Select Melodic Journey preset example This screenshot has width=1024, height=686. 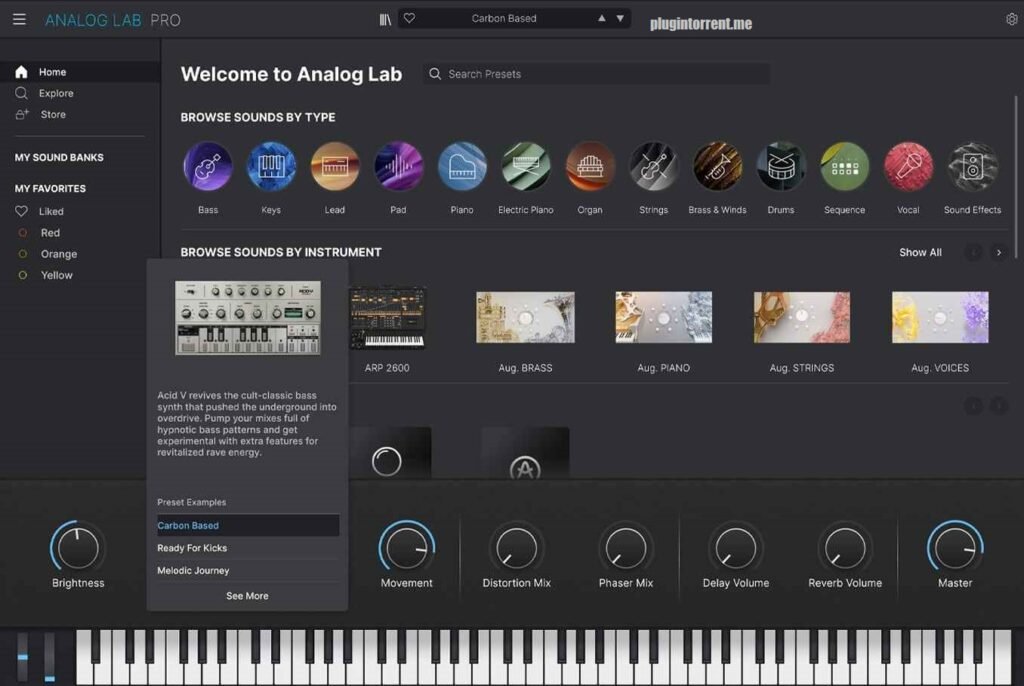click(x=248, y=570)
